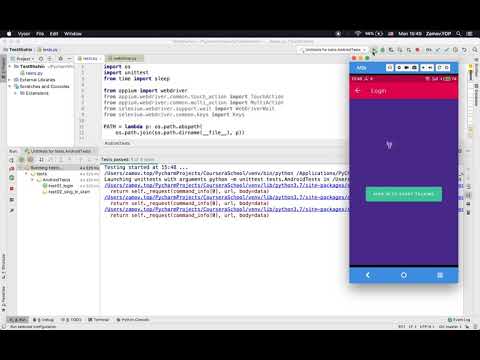Tap Android home button in Vysor window
Image resolution: width=480 pixels, height=360 pixels.
[404, 275]
